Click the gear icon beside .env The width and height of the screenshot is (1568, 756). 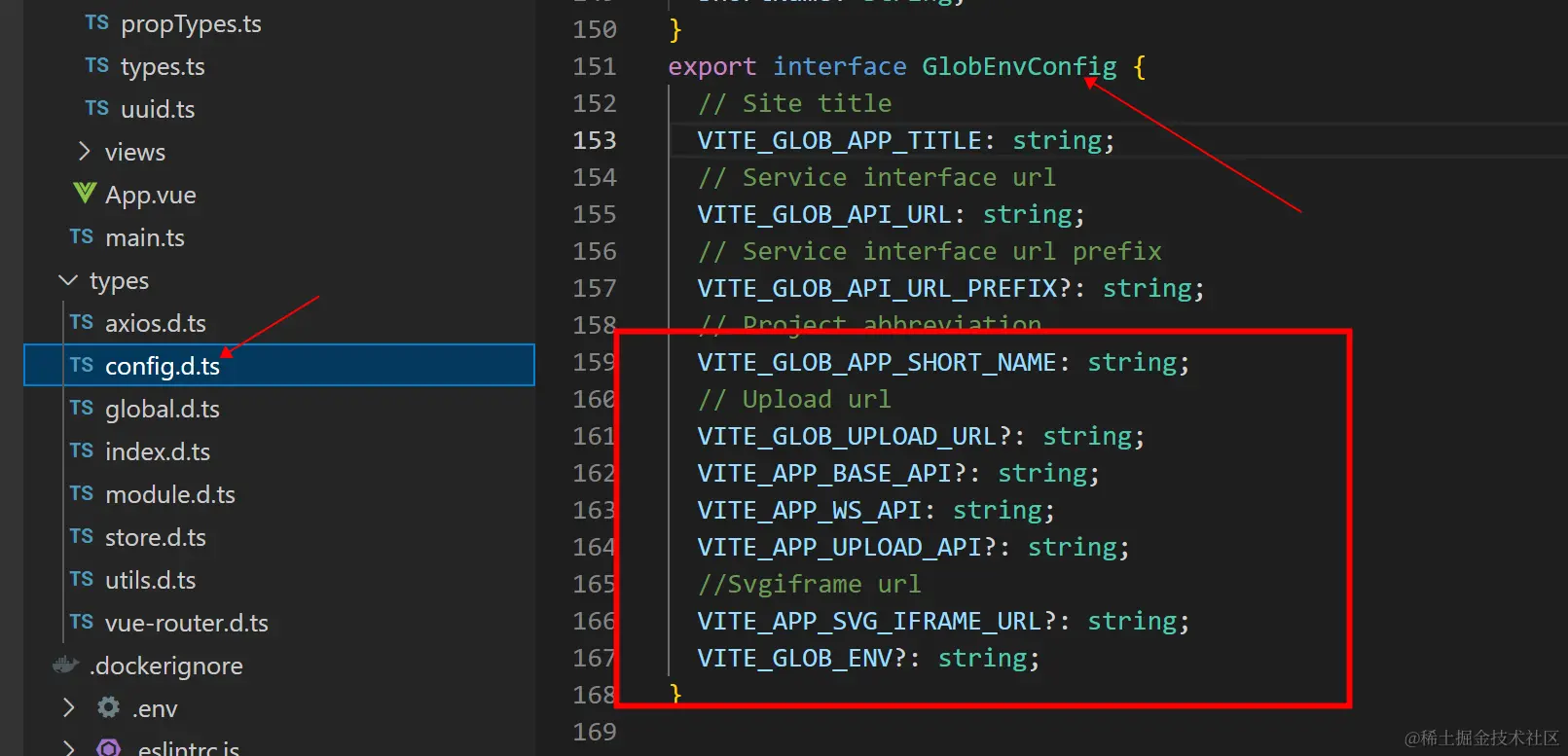pyautogui.click(x=108, y=707)
